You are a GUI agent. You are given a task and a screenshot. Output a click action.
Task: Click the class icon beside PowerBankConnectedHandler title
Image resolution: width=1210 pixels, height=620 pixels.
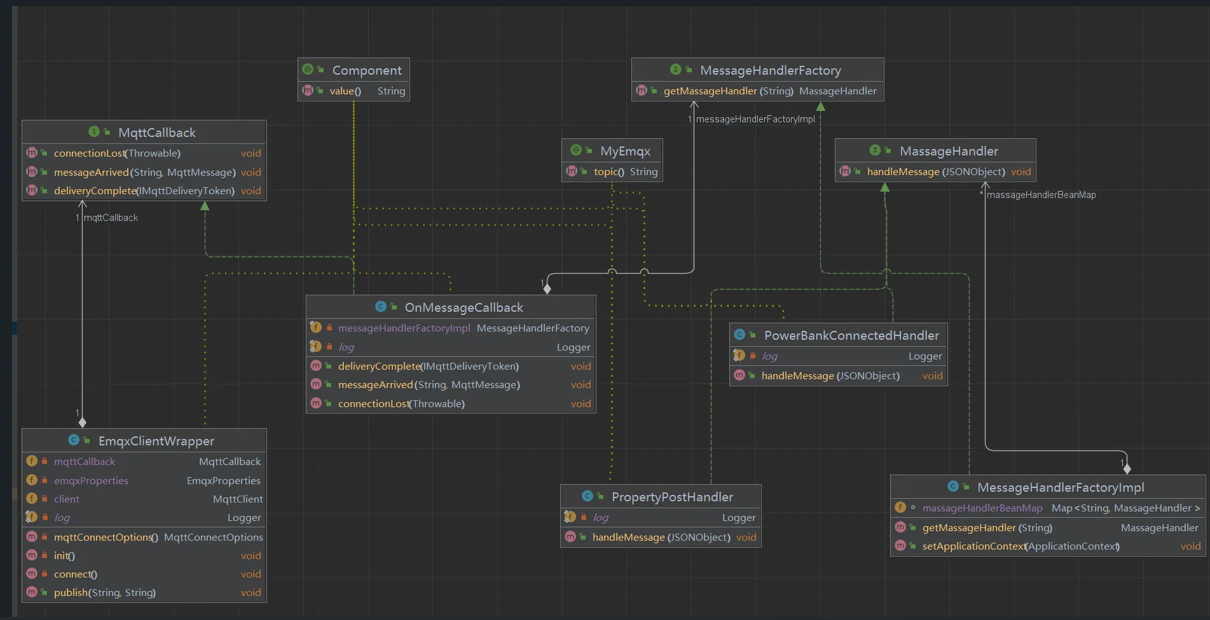(740, 335)
